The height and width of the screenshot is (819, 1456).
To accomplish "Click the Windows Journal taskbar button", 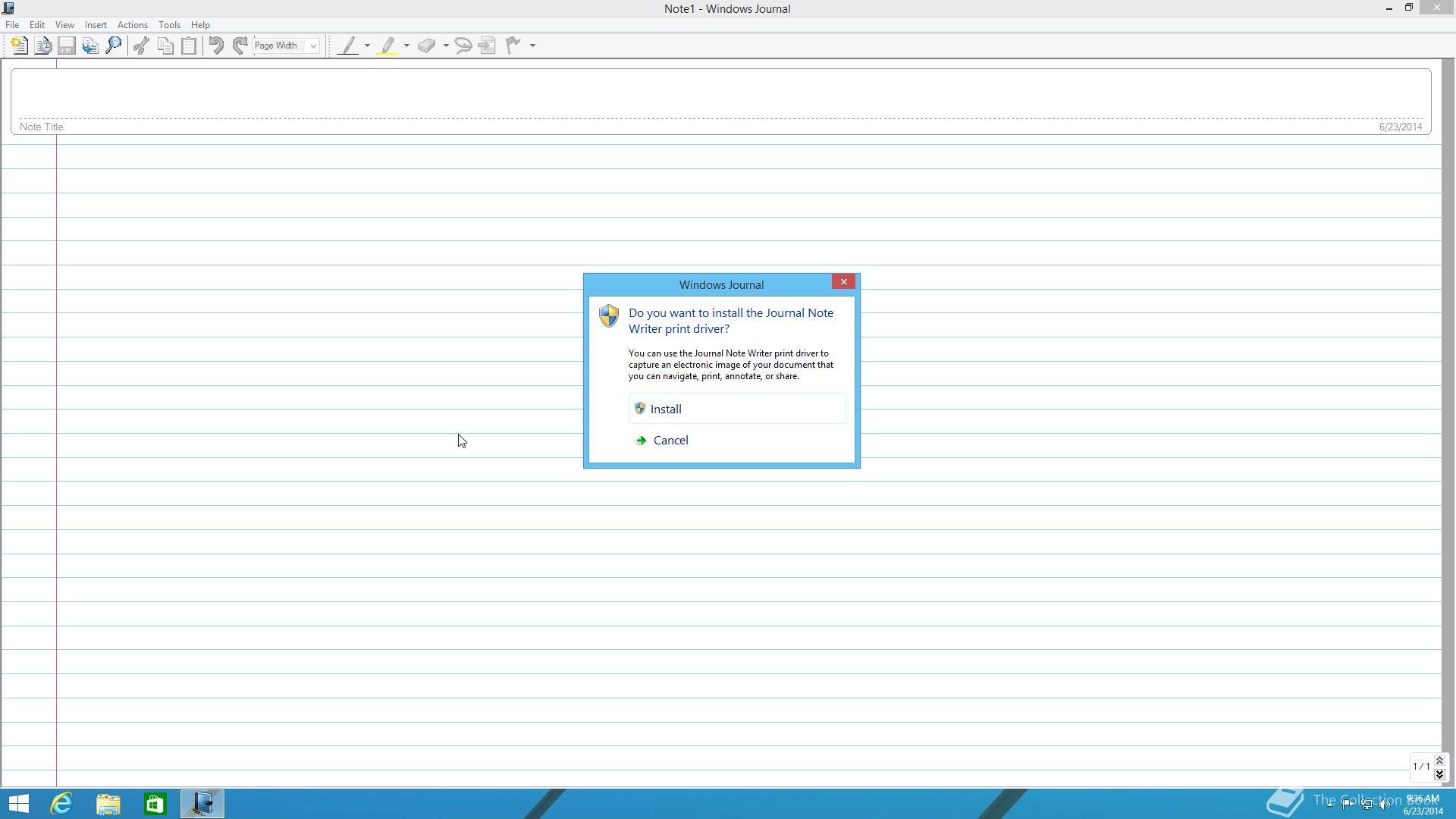I will pyautogui.click(x=202, y=804).
